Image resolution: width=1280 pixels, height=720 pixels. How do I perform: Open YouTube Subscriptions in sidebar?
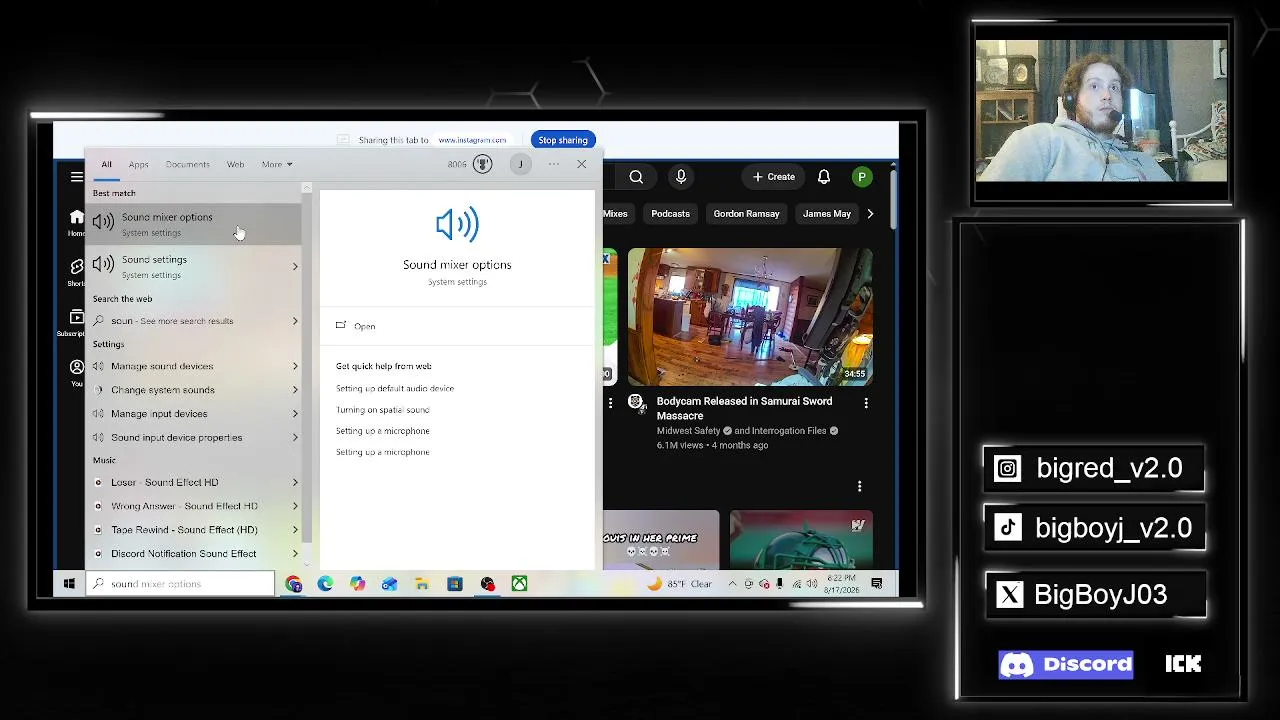[76, 322]
